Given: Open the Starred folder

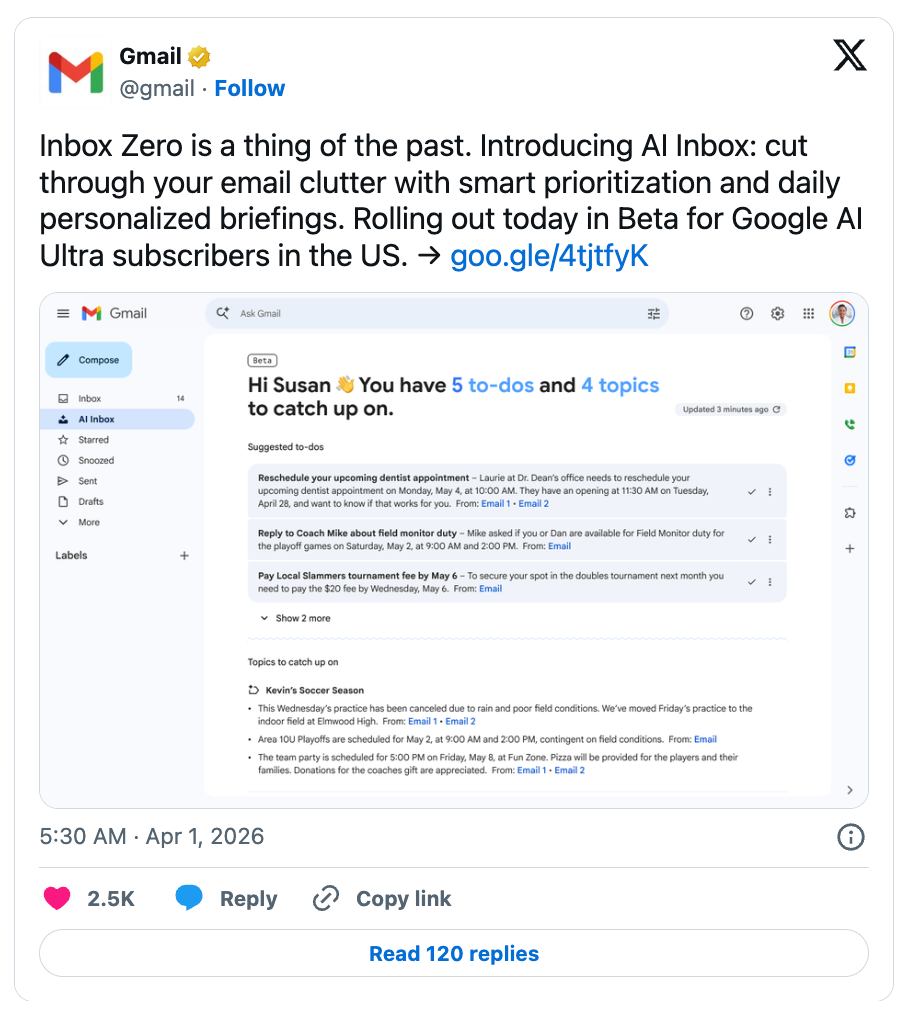Looking at the screenshot, I should pyautogui.click(x=93, y=440).
